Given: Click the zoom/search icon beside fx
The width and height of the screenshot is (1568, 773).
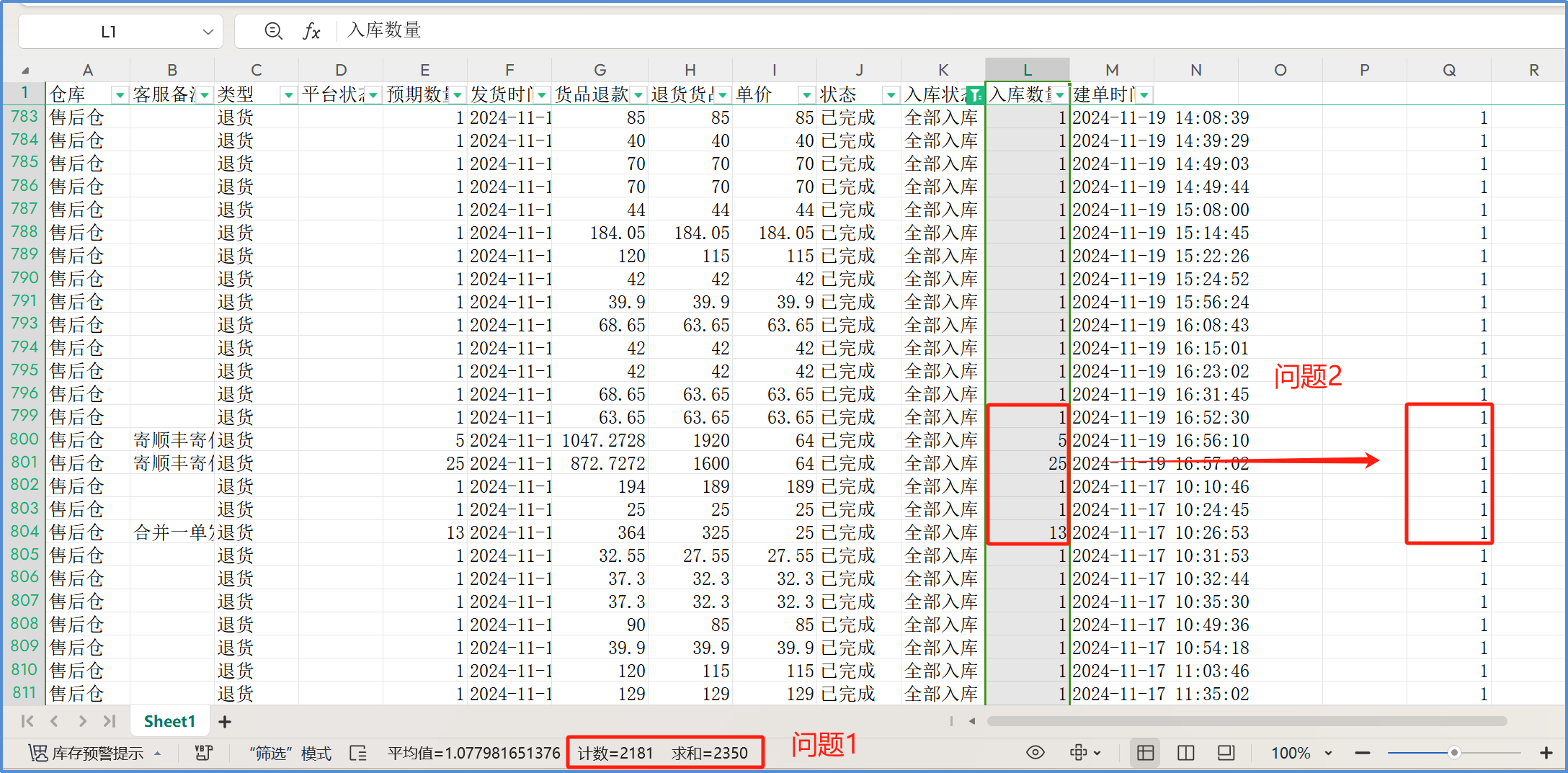Looking at the screenshot, I should click(x=273, y=31).
